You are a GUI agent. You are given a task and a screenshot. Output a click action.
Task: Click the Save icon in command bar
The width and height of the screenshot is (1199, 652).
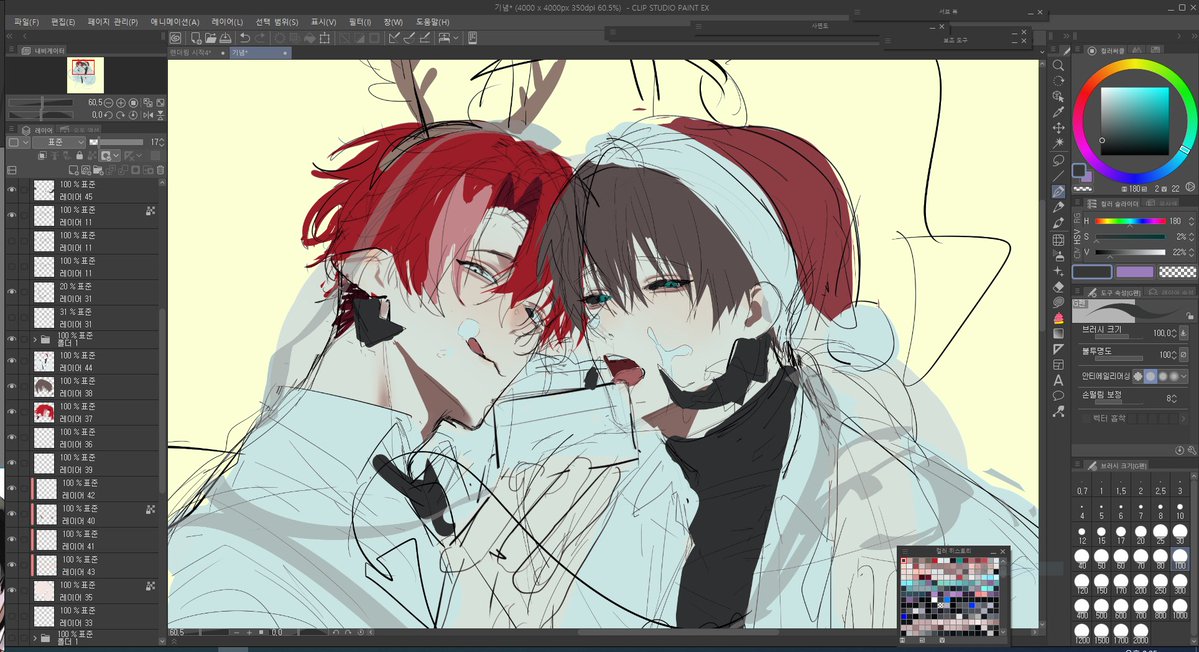point(226,37)
